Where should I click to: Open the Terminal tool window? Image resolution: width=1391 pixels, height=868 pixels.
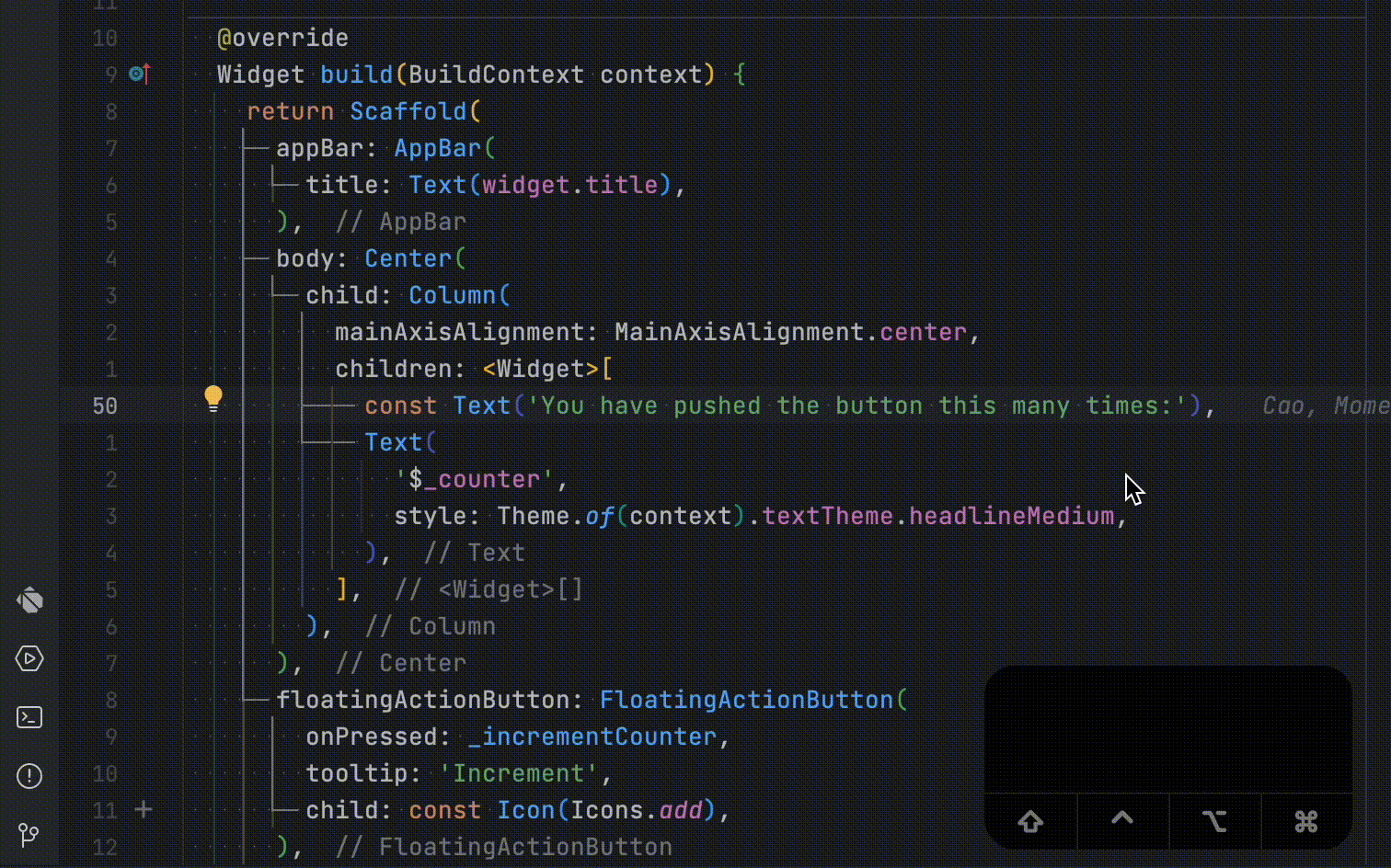tap(29, 717)
